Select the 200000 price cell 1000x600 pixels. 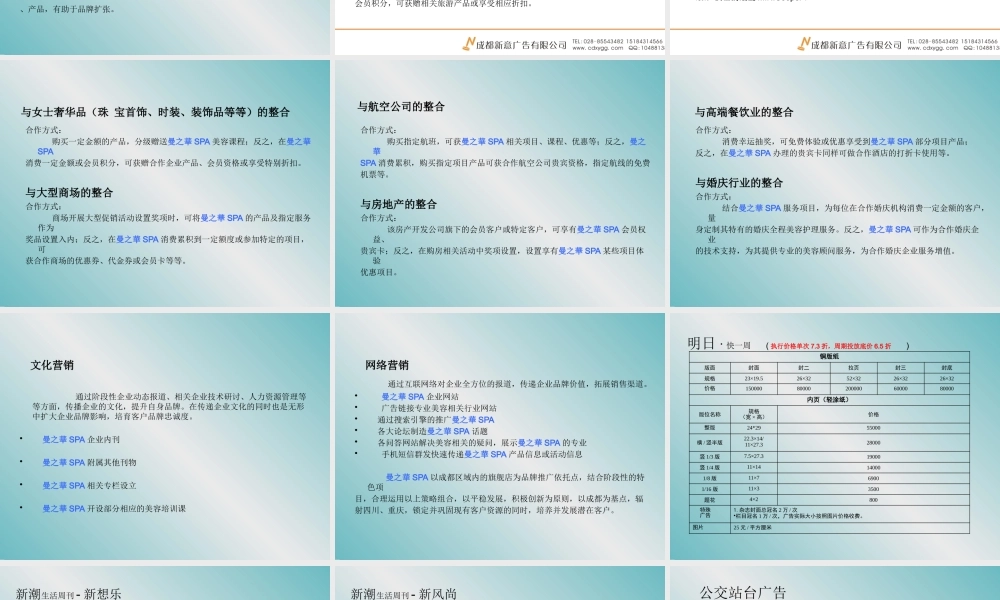[x=853, y=389]
